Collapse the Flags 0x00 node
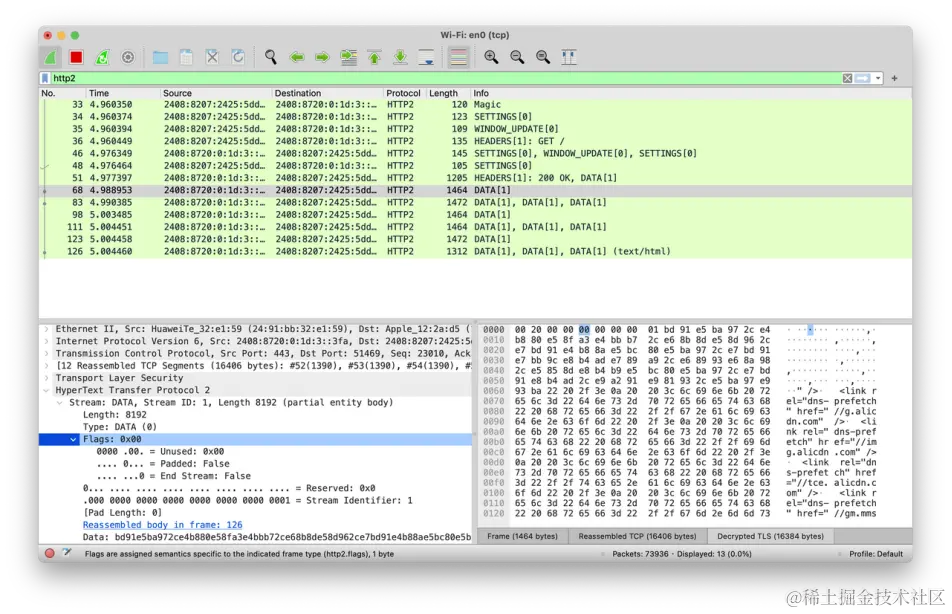This screenshot has width=952, height=614. click(73, 439)
